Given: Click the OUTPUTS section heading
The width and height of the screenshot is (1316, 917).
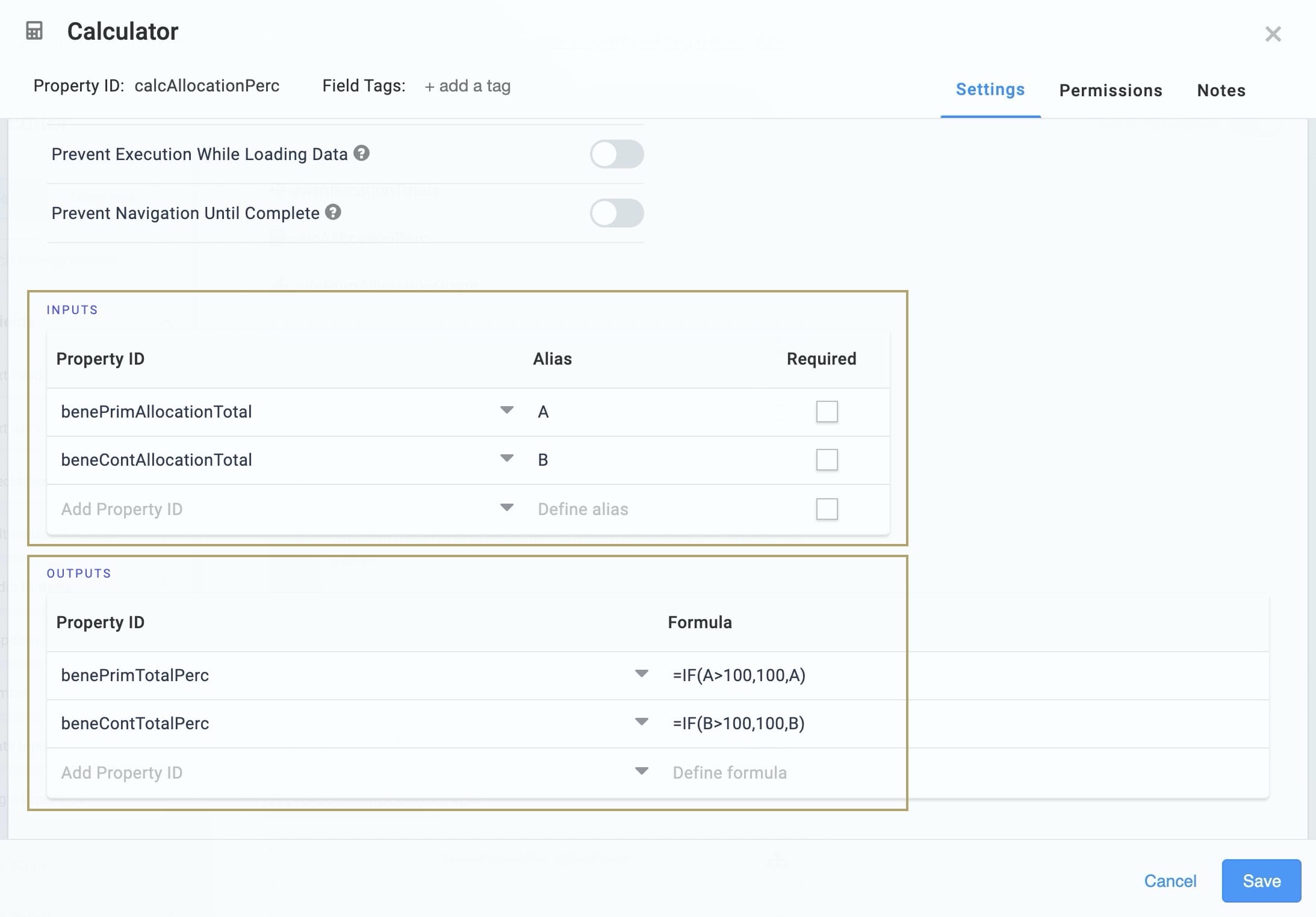Looking at the screenshot, I should tap(79, 573).
